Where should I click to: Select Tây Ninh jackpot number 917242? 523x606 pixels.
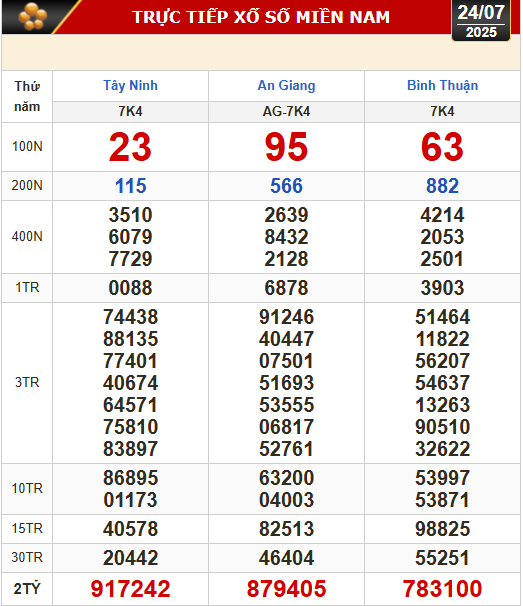click(x=130, y=589)
